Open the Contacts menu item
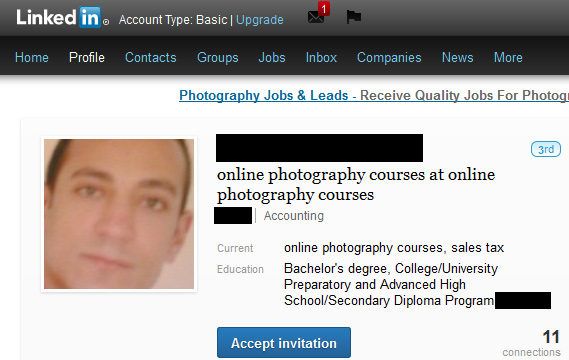 click(x=151, y=57)
